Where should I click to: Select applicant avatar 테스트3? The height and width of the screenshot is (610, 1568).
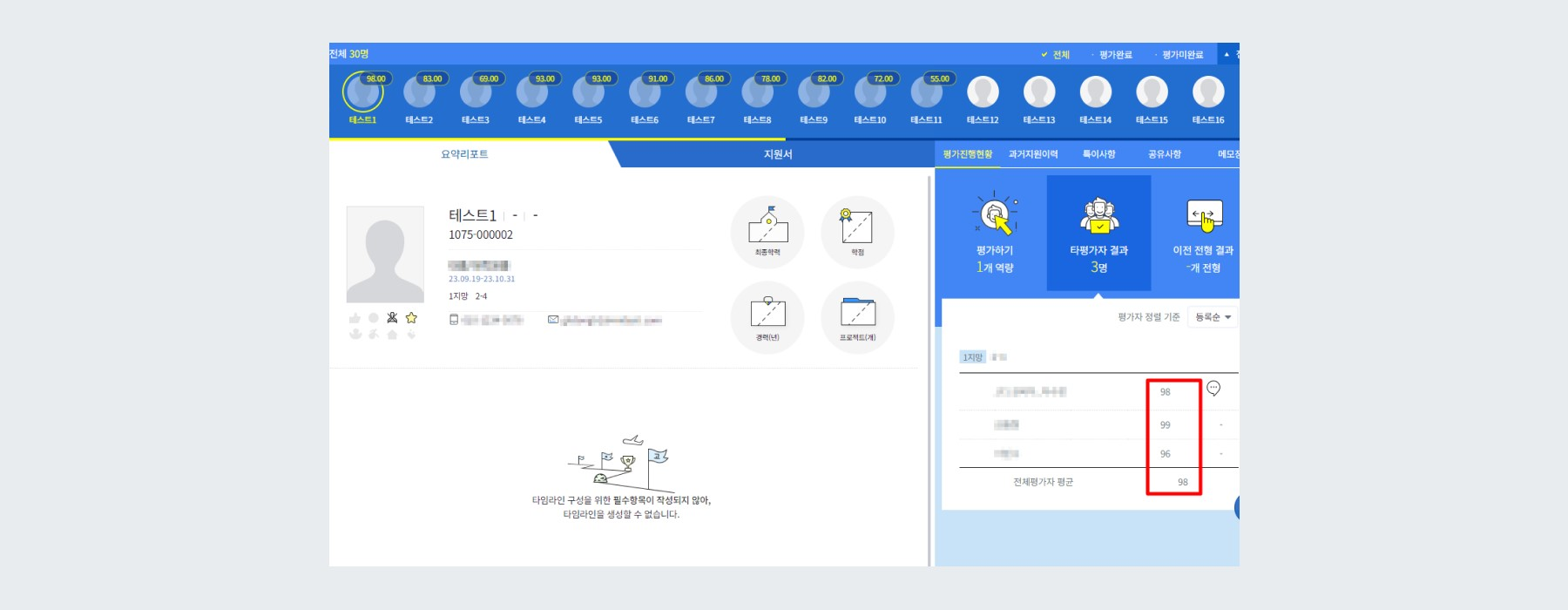[476, 92]
